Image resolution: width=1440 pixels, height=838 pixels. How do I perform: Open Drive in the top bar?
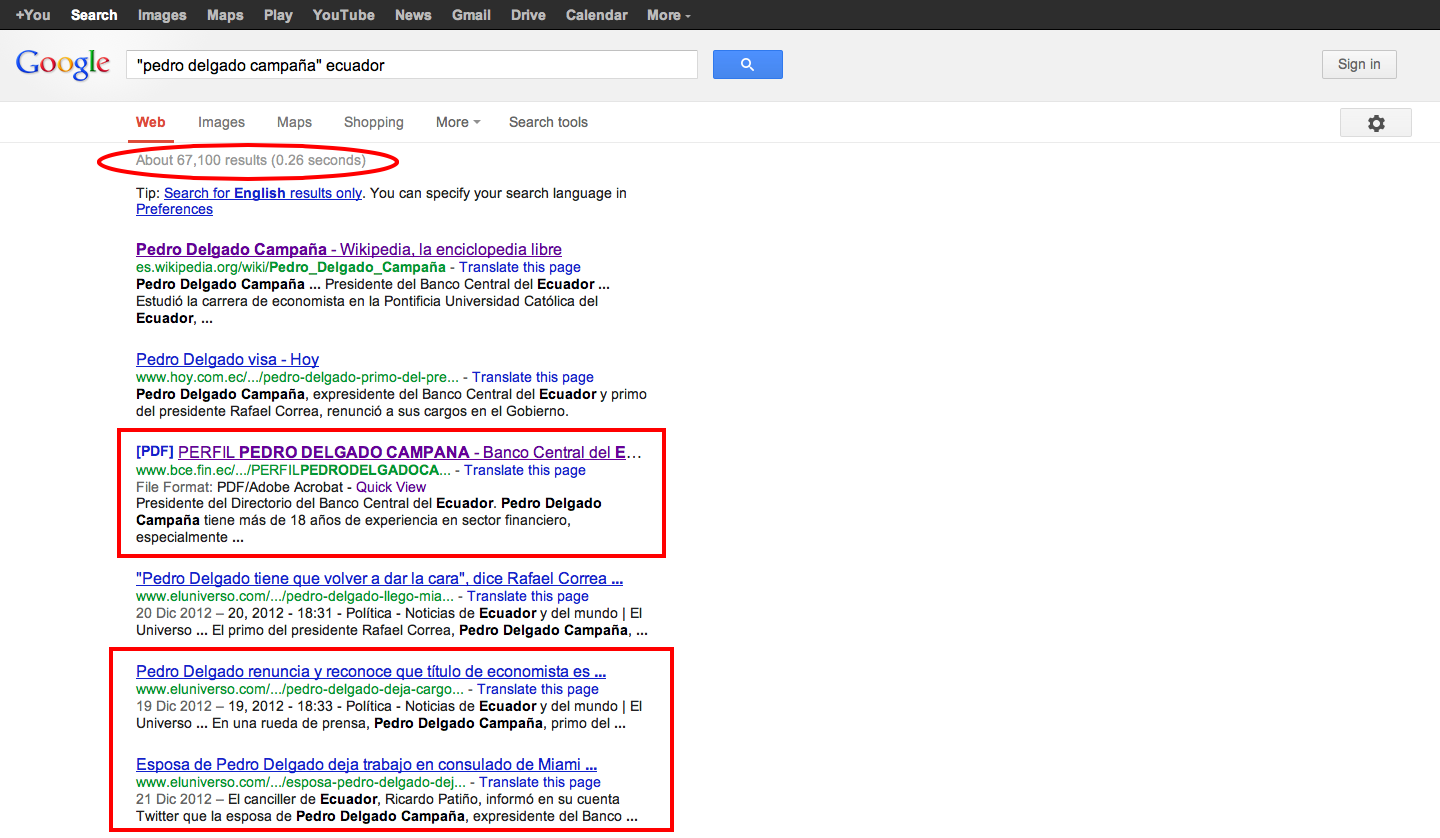(528, 15)
